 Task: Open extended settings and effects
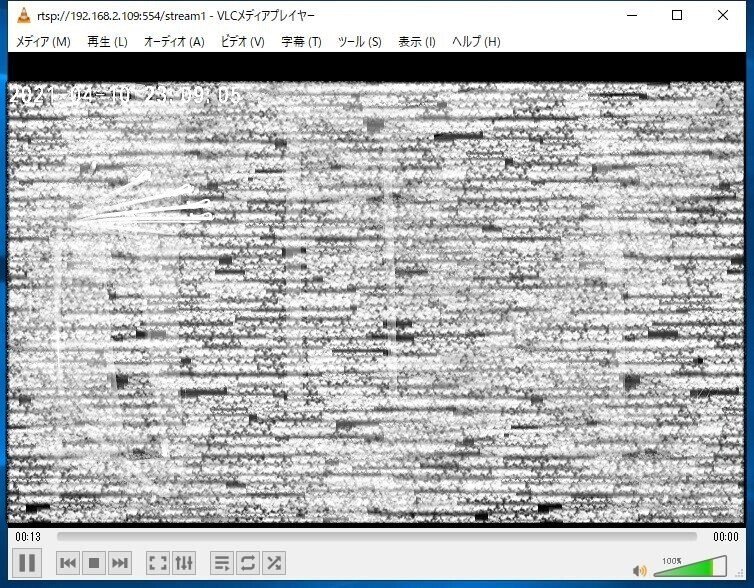[x=184, y=563]
